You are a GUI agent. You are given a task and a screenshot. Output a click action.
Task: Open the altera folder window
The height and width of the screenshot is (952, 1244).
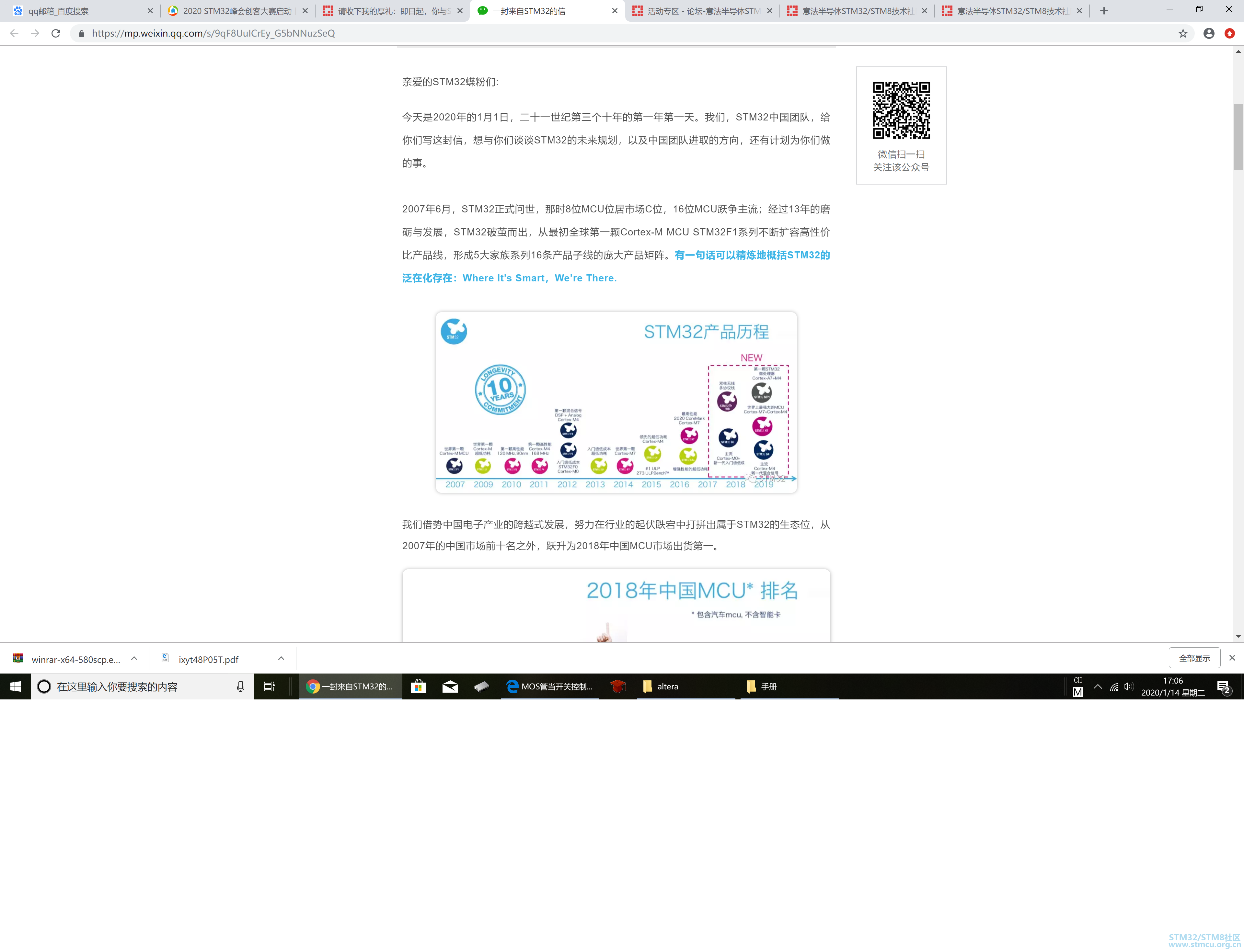[x=686, y=686]
